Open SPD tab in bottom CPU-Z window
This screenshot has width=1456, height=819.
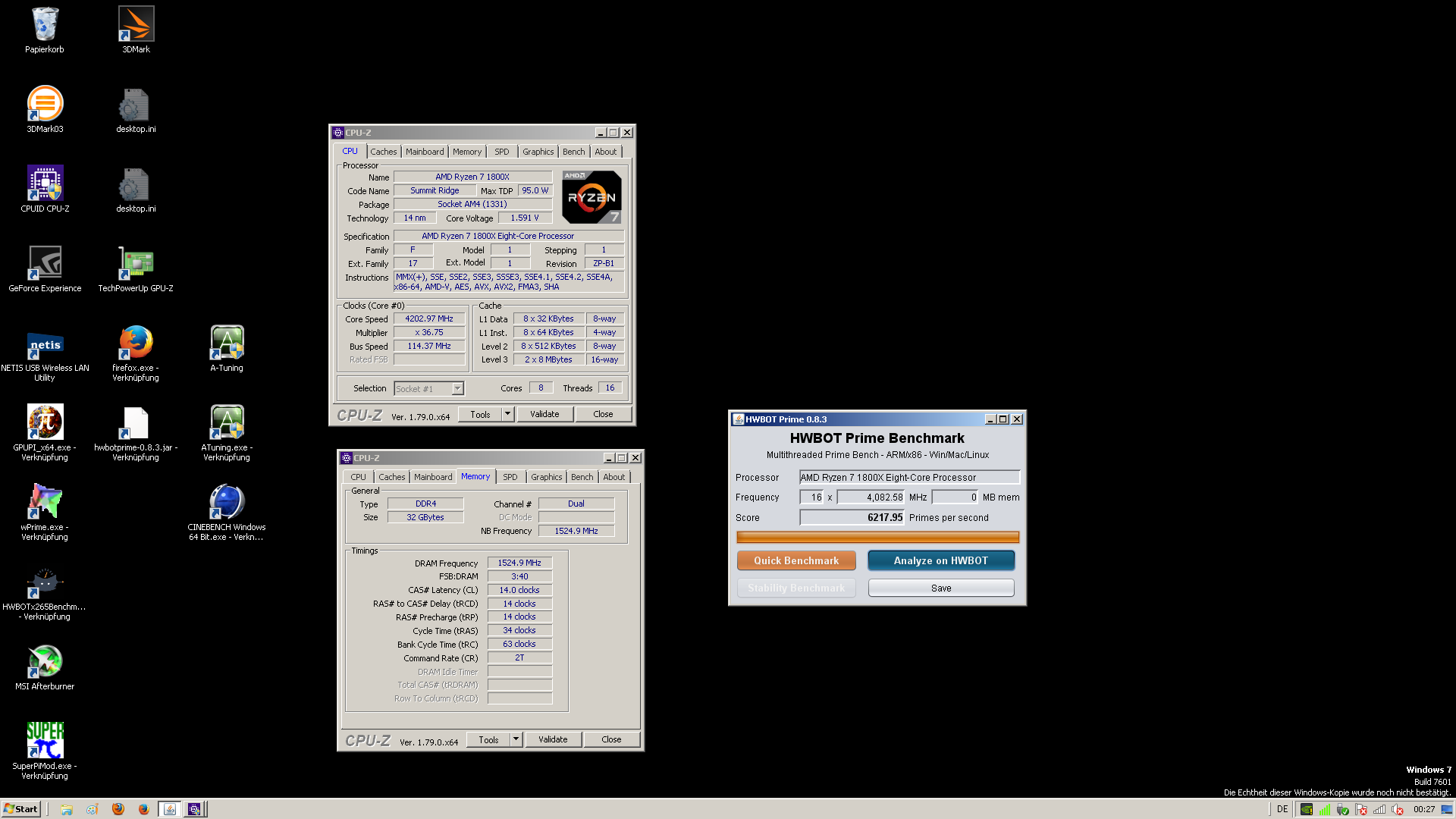pyautogui.click(x=510, y=477)
